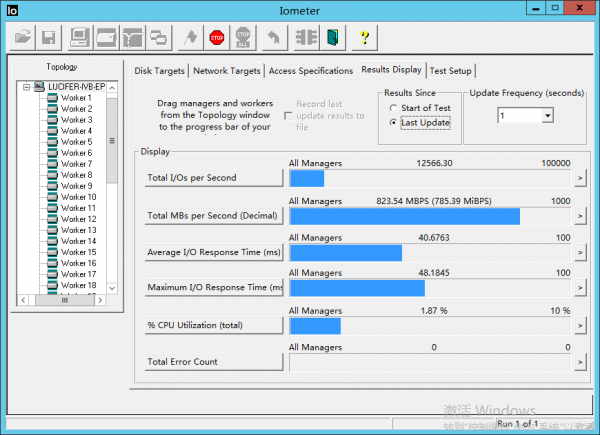Screen dimensions: 600x435
Task: Expand arrow beside Total MBs per Second bar
Action: pyautogui.click(x=580, y=216)
